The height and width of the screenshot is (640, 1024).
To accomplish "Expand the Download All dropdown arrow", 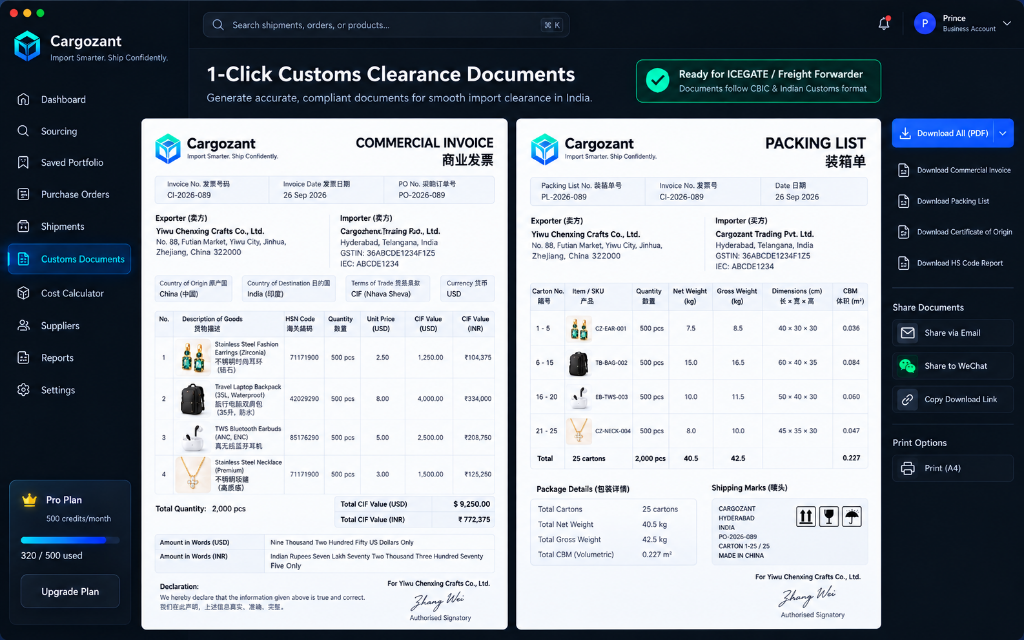I will 1003,133.
